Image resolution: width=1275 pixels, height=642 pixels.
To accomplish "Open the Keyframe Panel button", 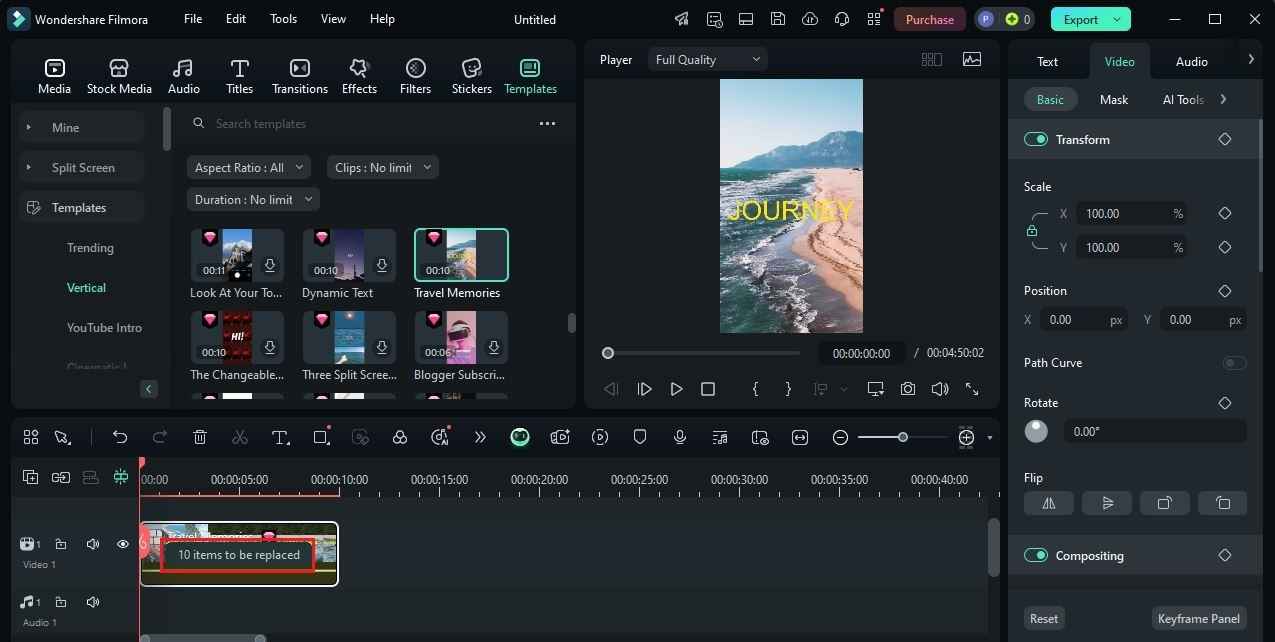I will (x=1198, y=618).
